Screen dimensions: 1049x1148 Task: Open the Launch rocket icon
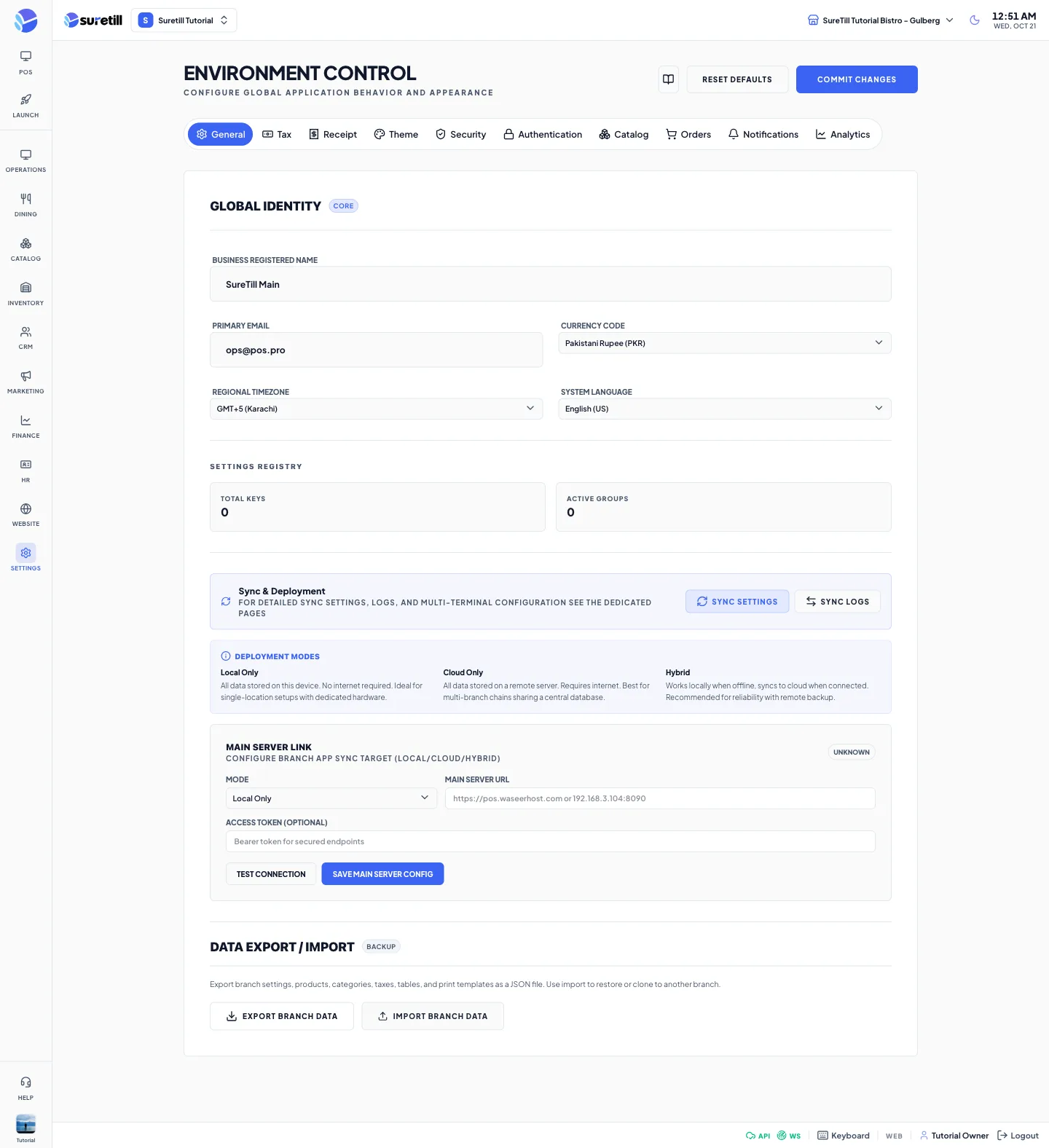click(25, 106)
